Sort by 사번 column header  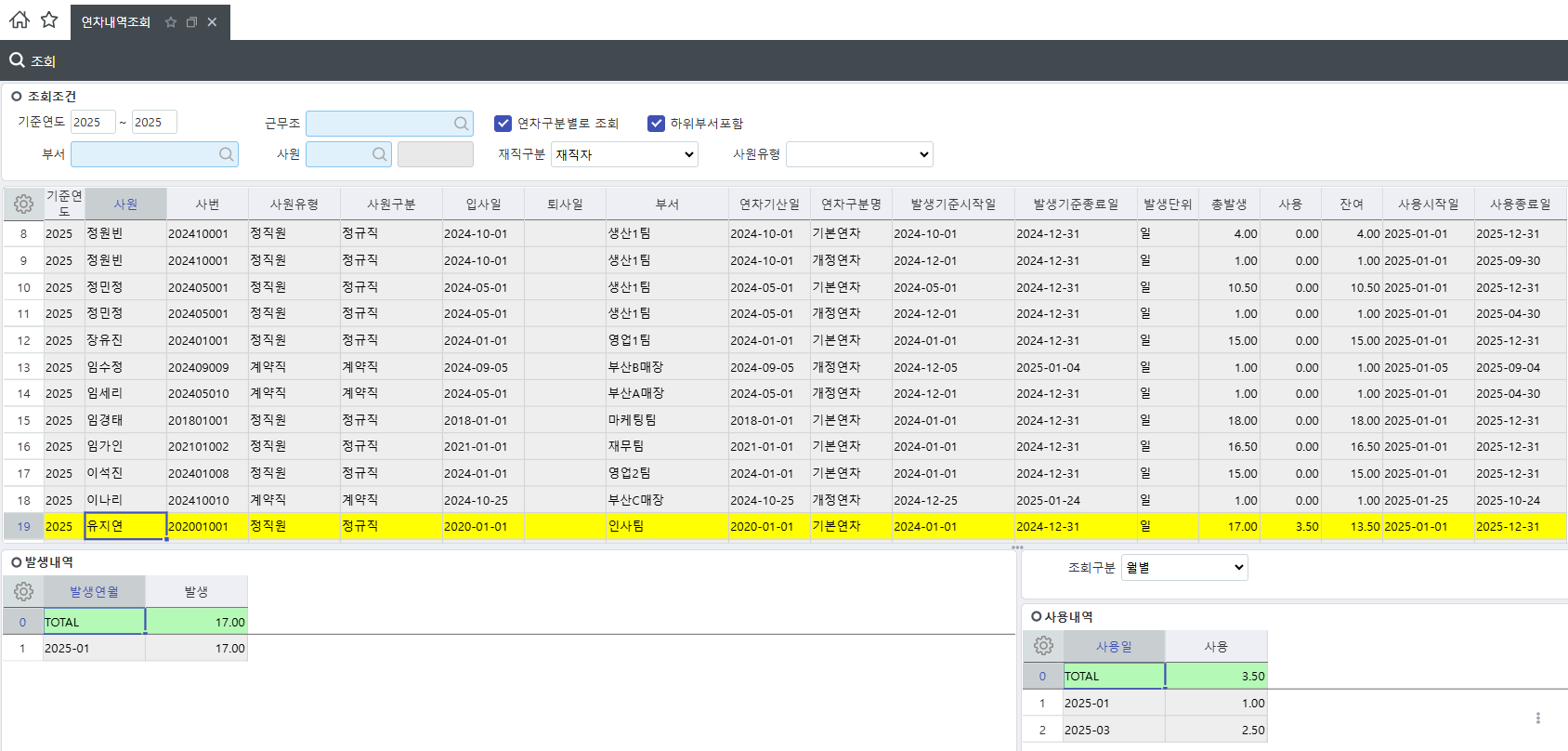[207, 204]
